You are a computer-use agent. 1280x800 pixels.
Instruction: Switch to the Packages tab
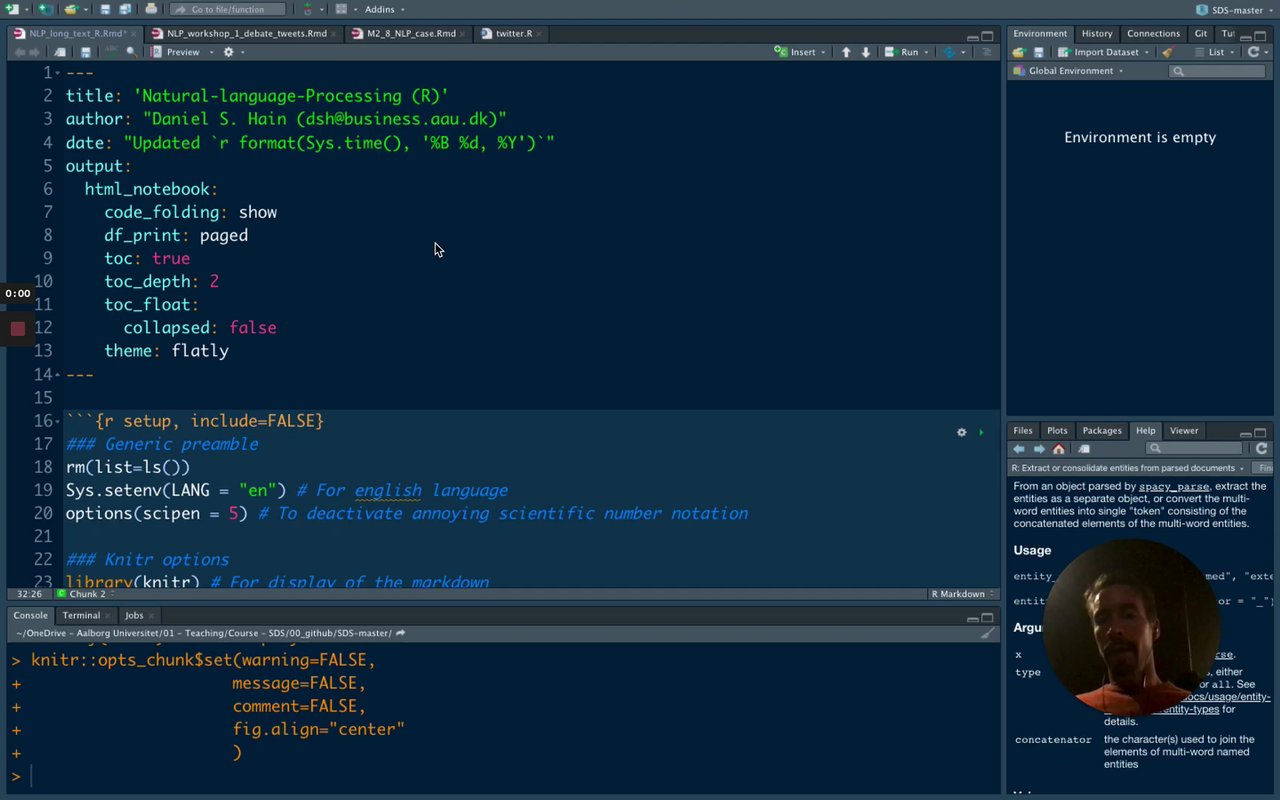pos(1102,431)
